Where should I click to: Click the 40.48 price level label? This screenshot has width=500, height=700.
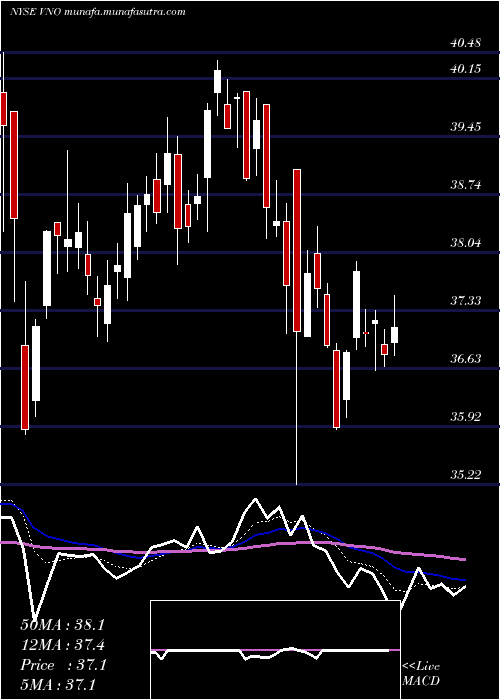(x=466, y=43)
